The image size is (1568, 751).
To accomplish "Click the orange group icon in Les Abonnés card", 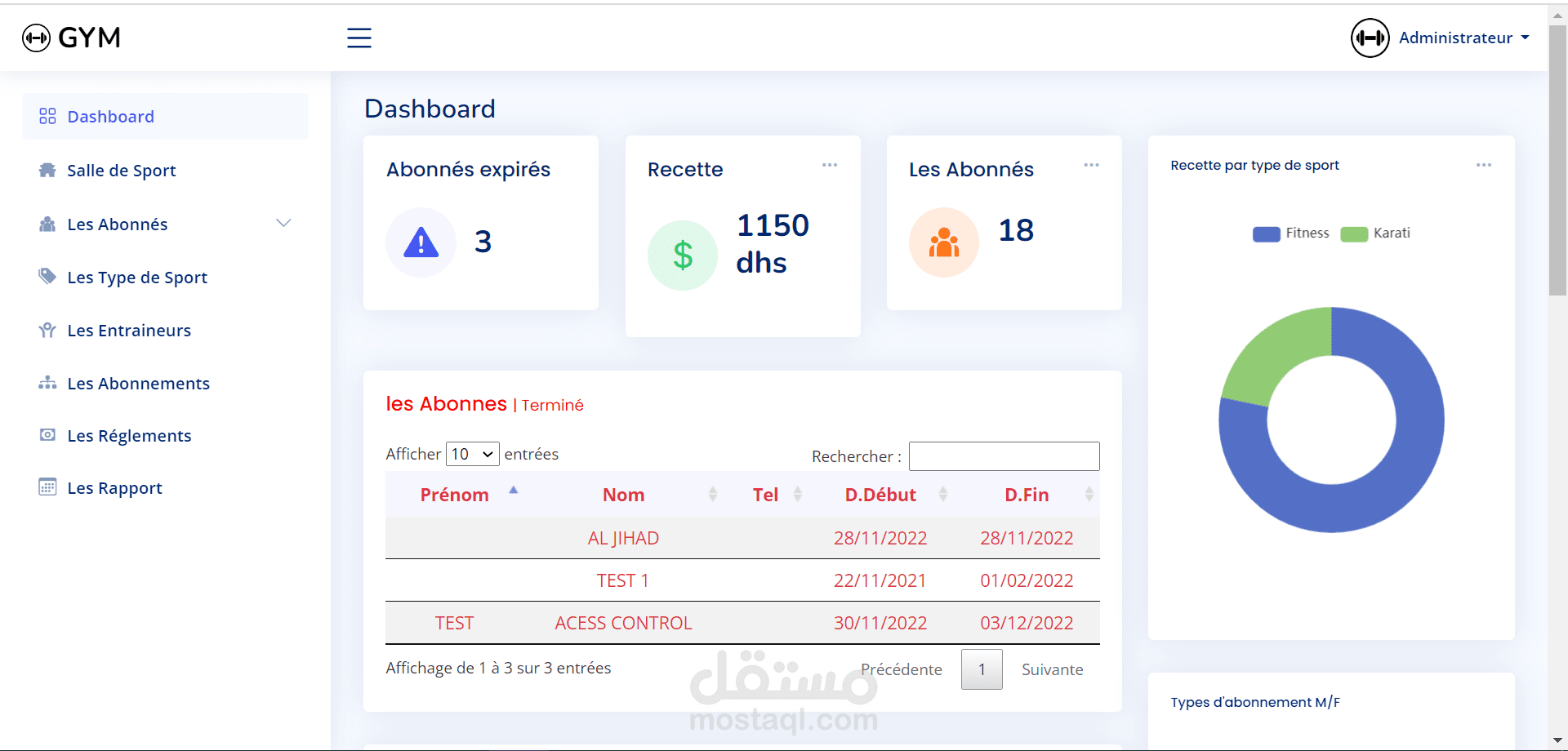I will (x=944, y=242).
